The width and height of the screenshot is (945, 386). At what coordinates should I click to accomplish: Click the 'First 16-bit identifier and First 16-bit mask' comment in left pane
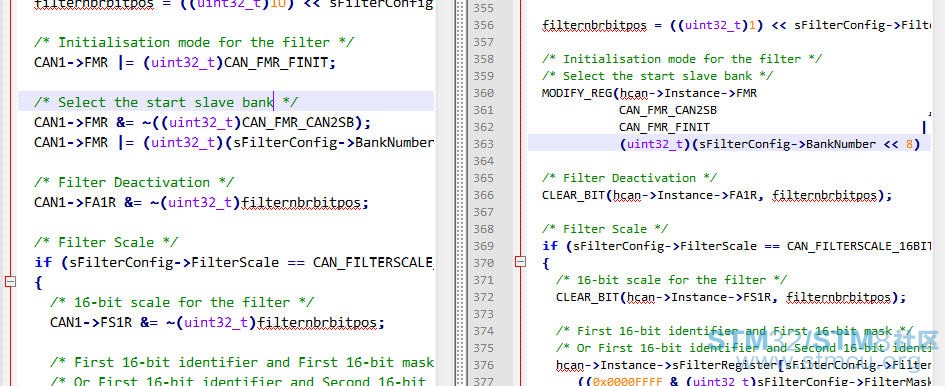point(242,362)
